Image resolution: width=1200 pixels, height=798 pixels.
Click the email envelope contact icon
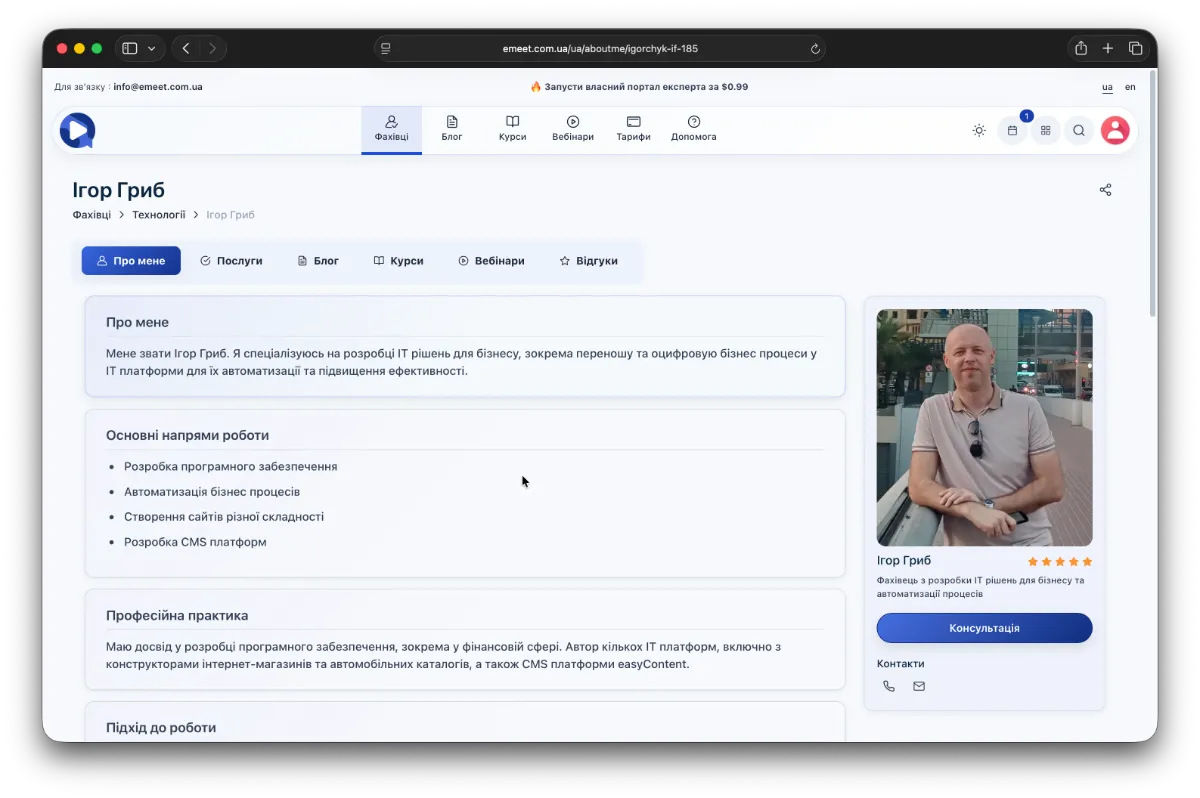click(919, 686)
